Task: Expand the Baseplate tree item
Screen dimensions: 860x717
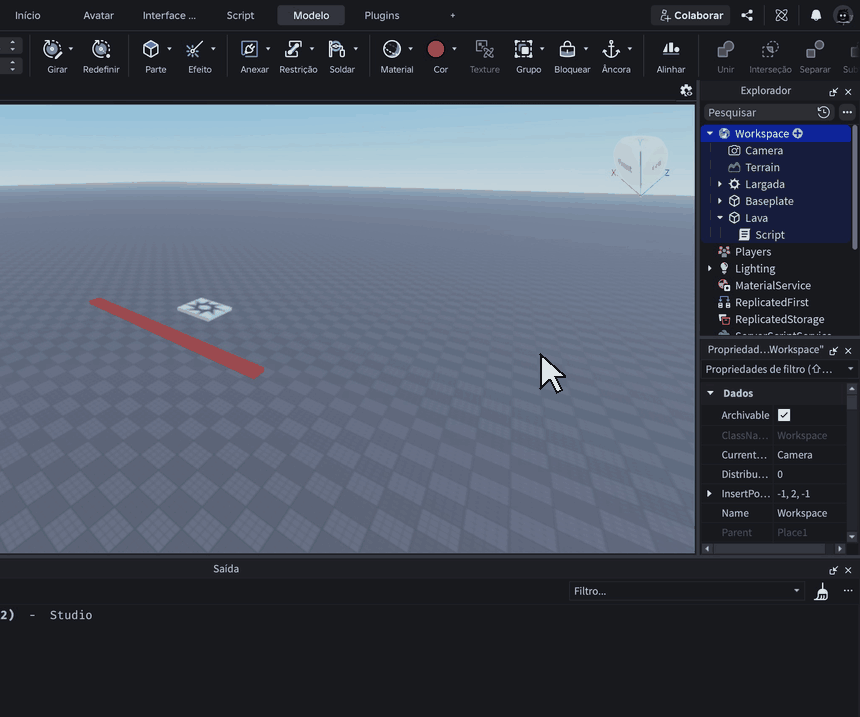Action: pos(720,201)
